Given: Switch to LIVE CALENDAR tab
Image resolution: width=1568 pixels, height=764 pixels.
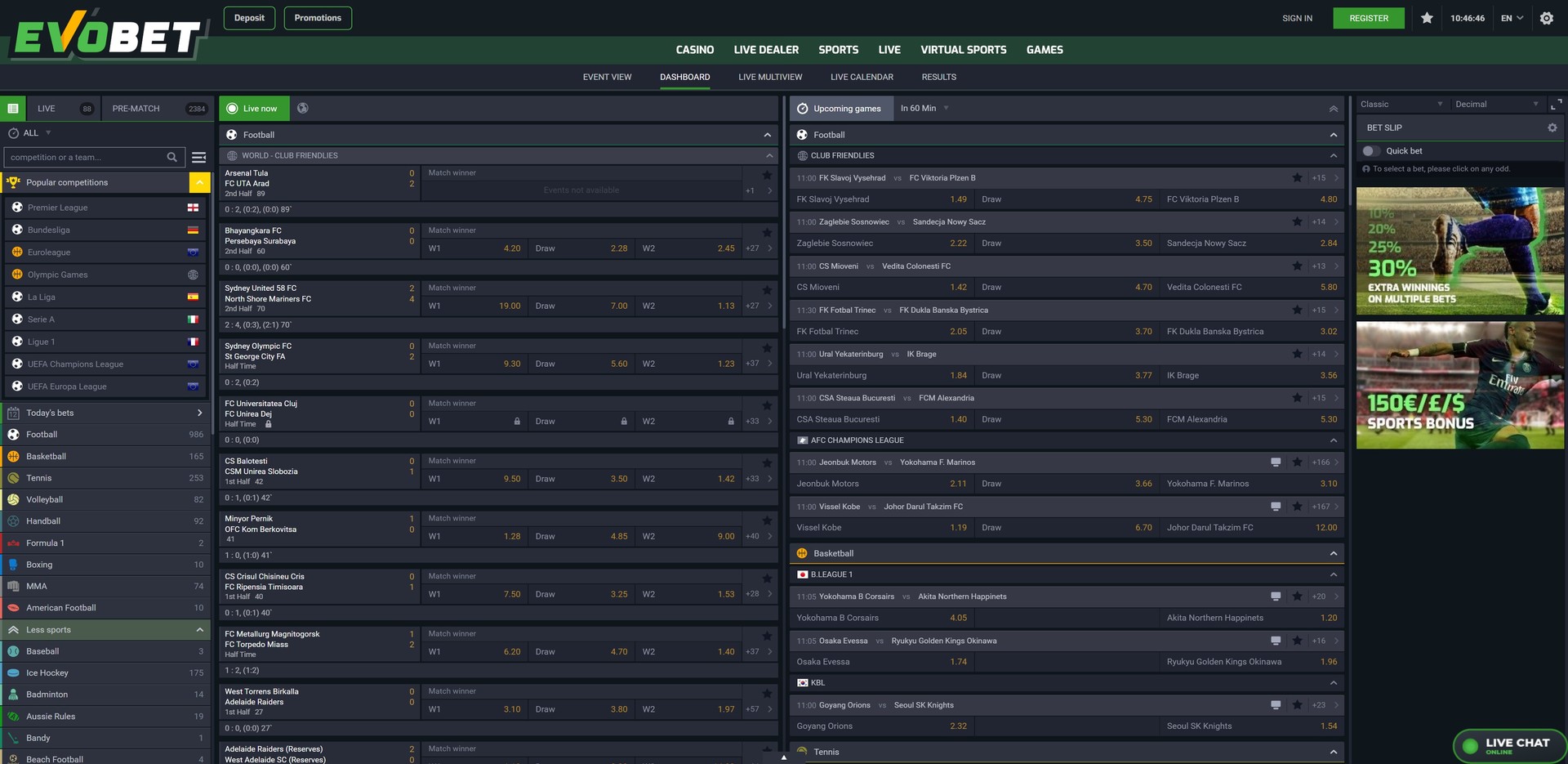Looking at the screenshot, I should pyautogui.click(x=862, y=77).
